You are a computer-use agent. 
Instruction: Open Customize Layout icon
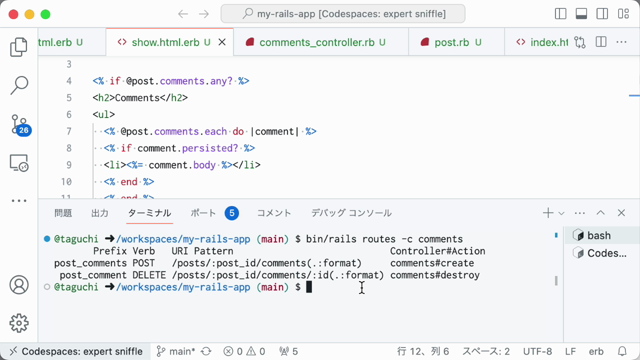click(623, 14)
